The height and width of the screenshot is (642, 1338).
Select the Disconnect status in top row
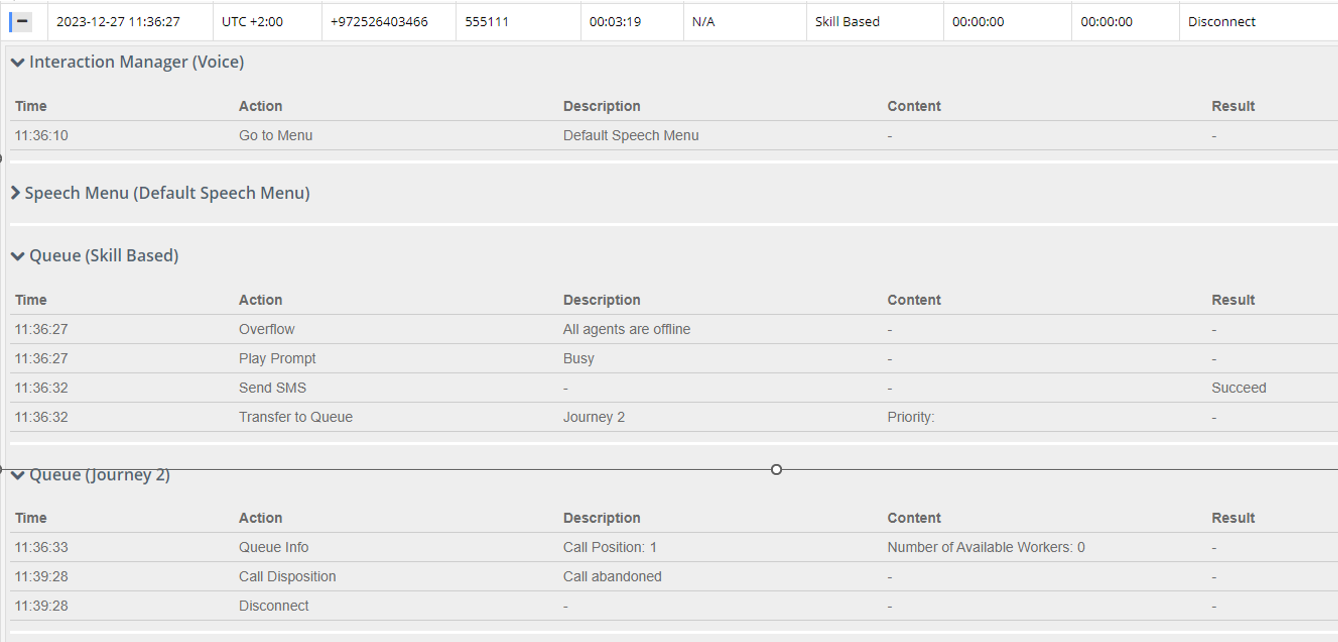pyautogui.click(x=1222, y=21)
